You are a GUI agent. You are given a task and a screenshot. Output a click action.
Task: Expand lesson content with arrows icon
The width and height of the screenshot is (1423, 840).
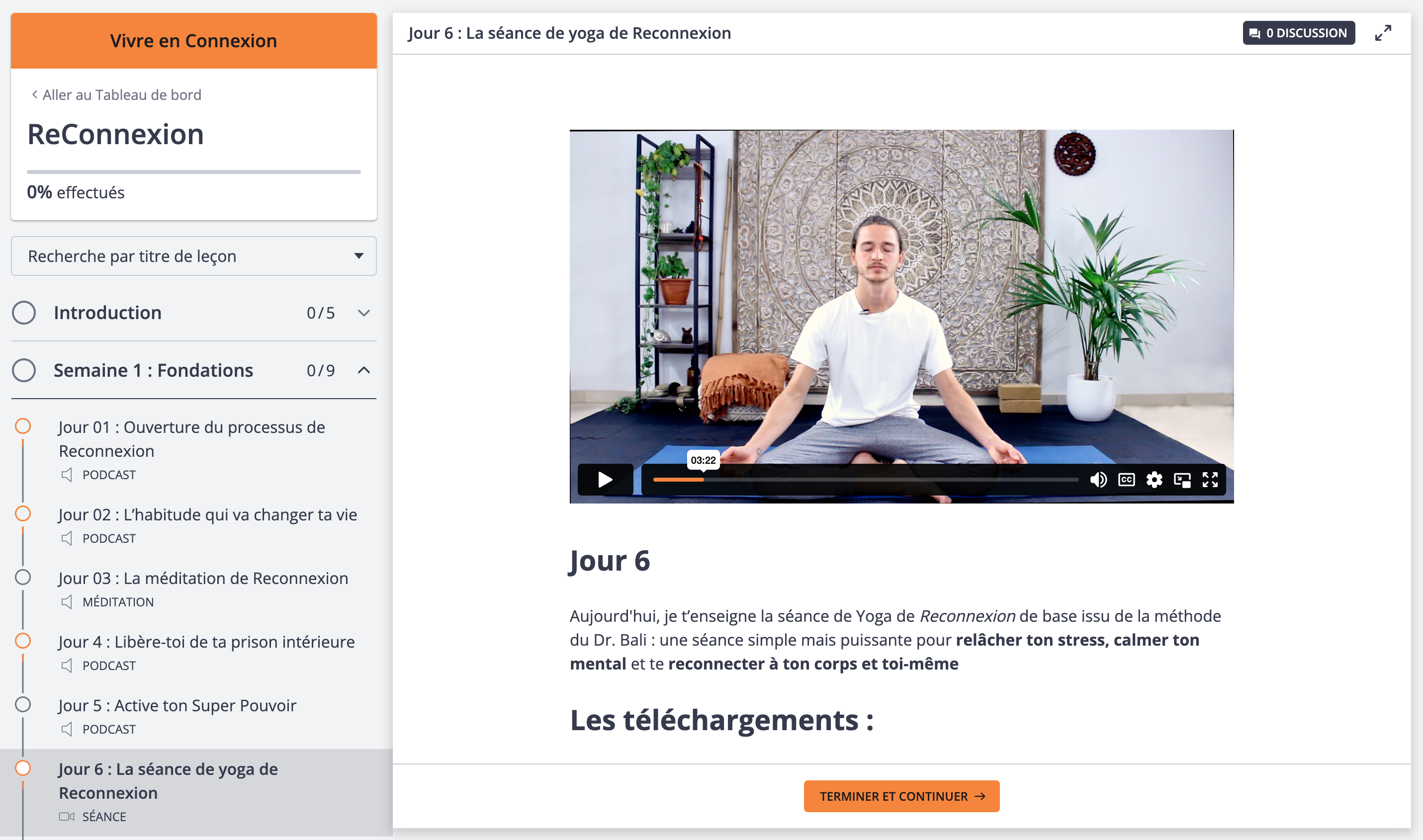[x=1383, y=33]
